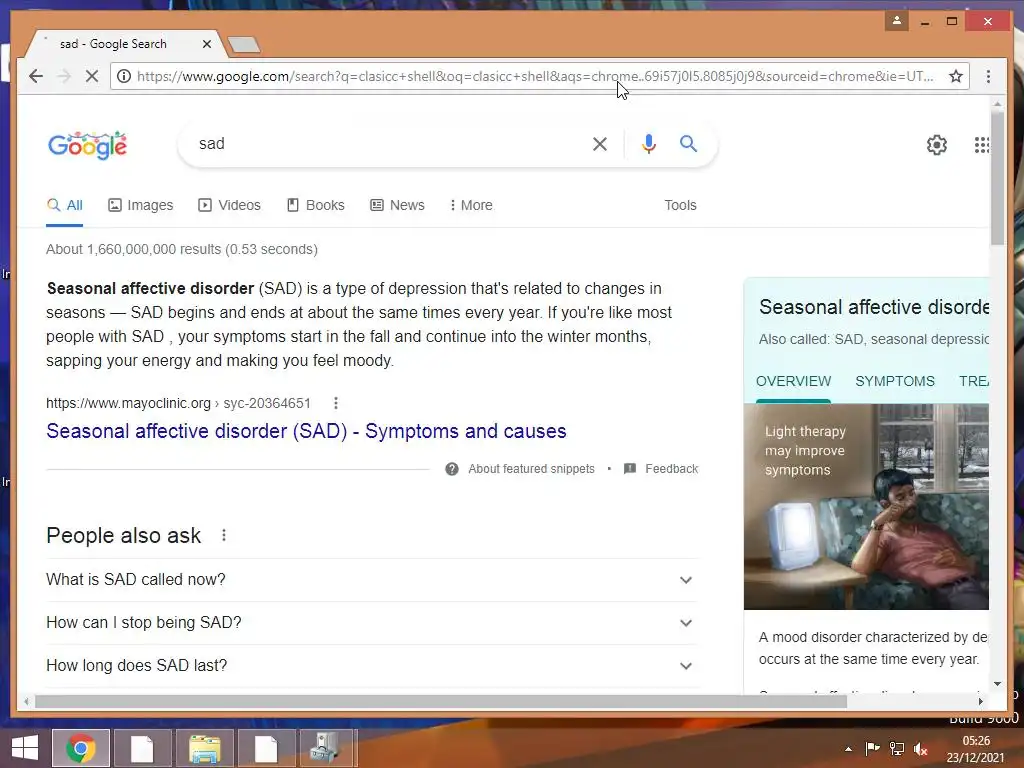Open the Google apps grid icon

click(982, 145)
